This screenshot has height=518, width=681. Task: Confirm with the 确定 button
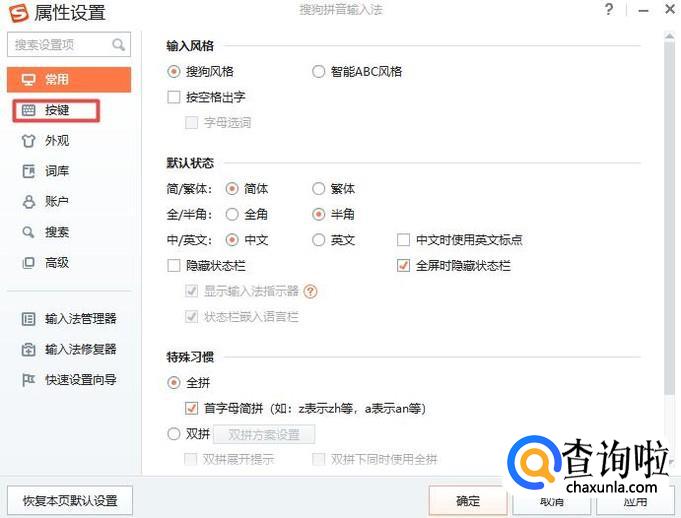click(468, 501)
